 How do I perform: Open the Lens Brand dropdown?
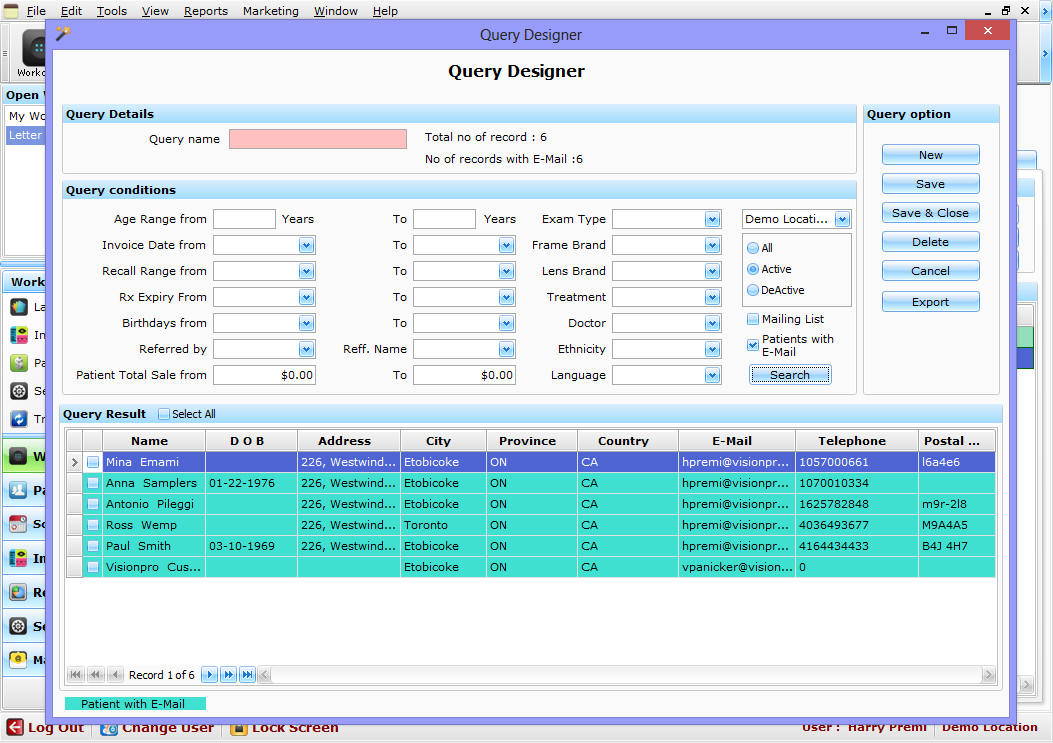[713, 271]
